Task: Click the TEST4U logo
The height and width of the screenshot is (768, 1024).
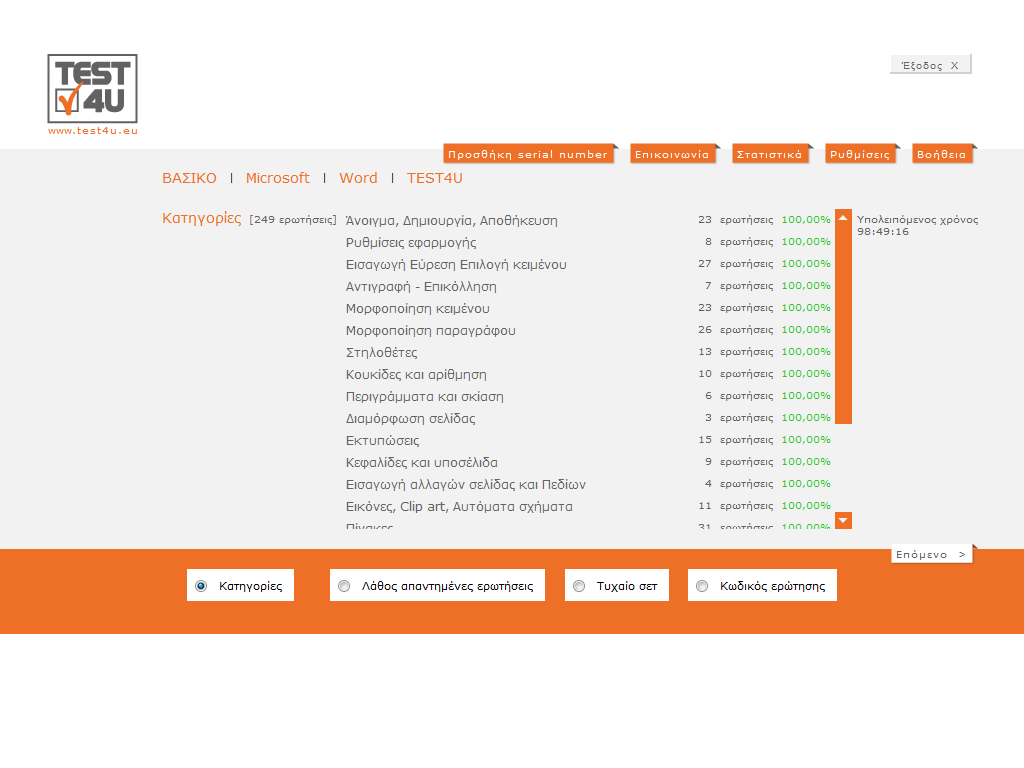Action: [92, 88]
